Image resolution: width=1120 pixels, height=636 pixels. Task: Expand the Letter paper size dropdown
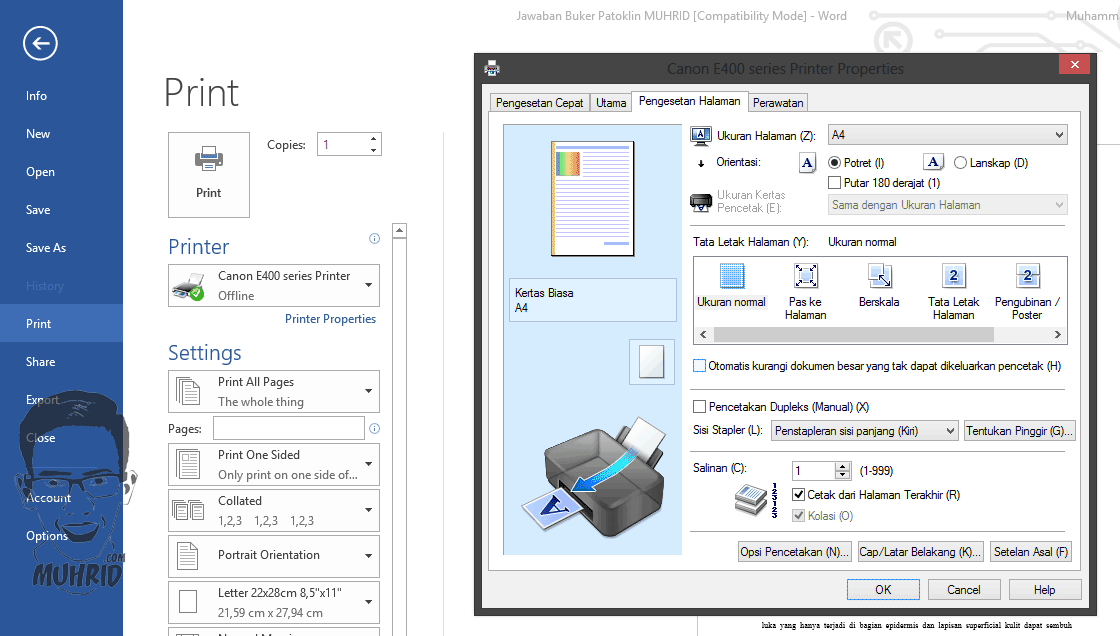click(x=274, y=602)
